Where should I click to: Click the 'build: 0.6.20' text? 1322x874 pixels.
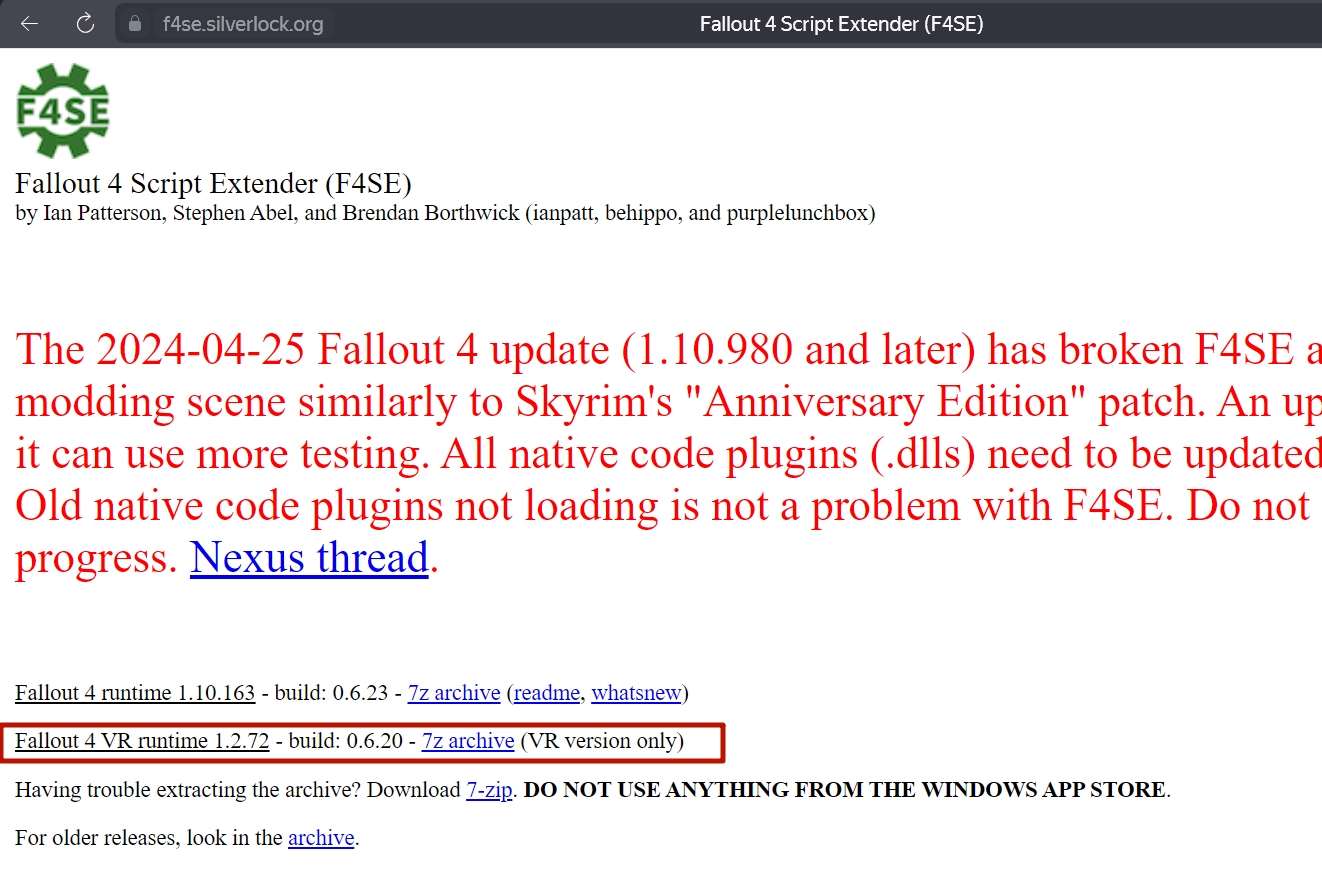[x=346, y=741]
